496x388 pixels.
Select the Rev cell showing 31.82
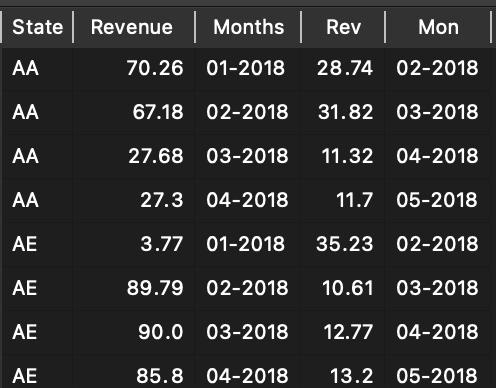[x=343, y=112]
